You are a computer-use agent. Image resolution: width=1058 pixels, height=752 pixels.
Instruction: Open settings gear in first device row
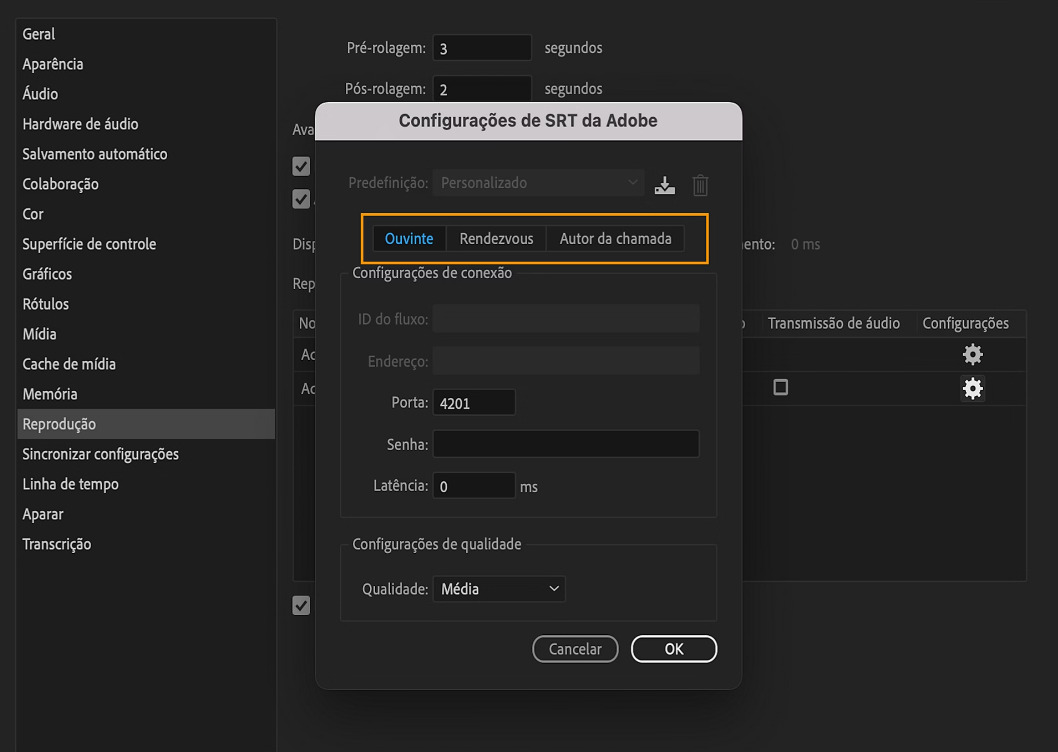(972, 354)
